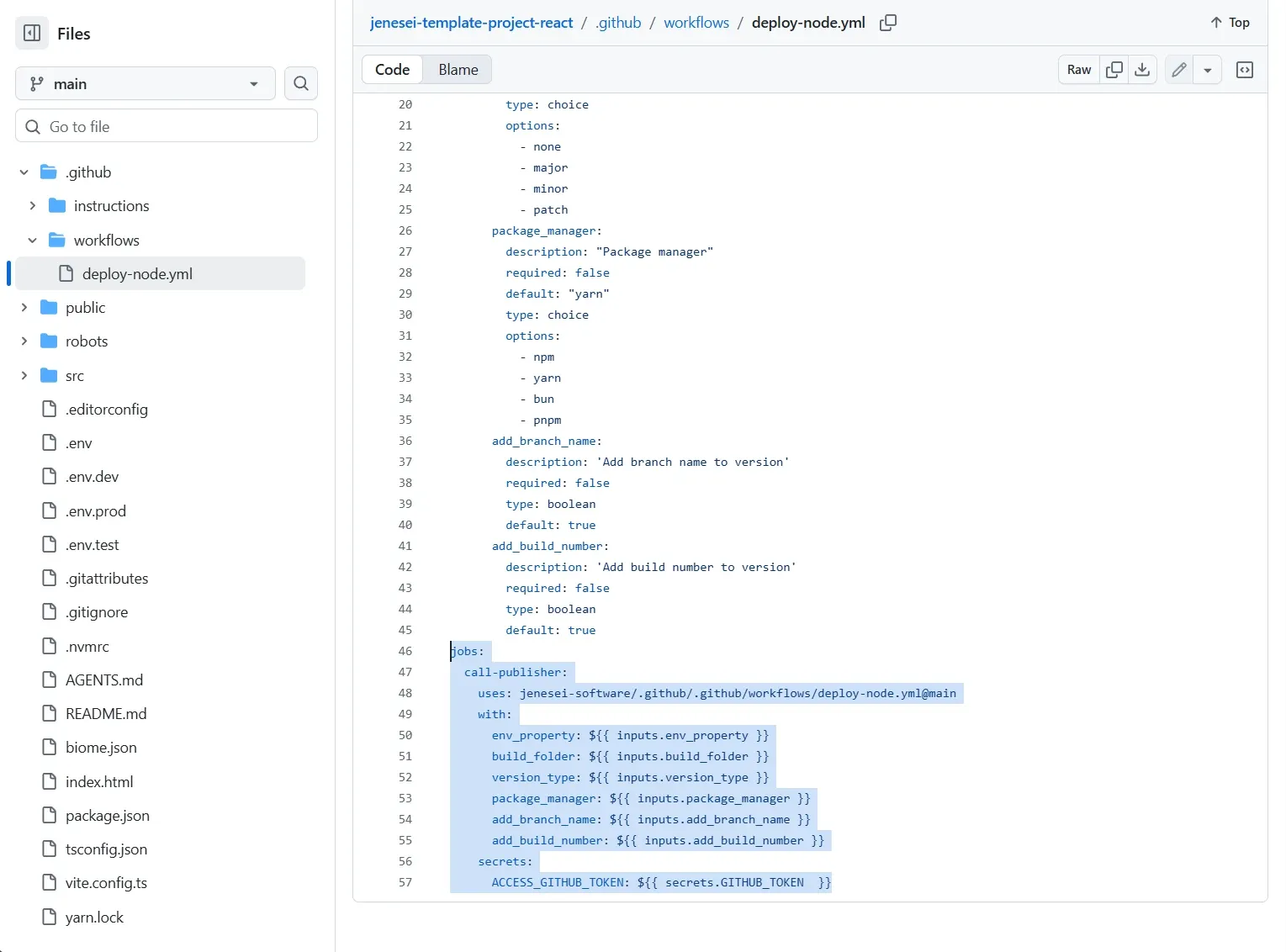Click the 'add_build_number:' line 41
Viewport: 1286px width, 952px height.
click(550, 546)
